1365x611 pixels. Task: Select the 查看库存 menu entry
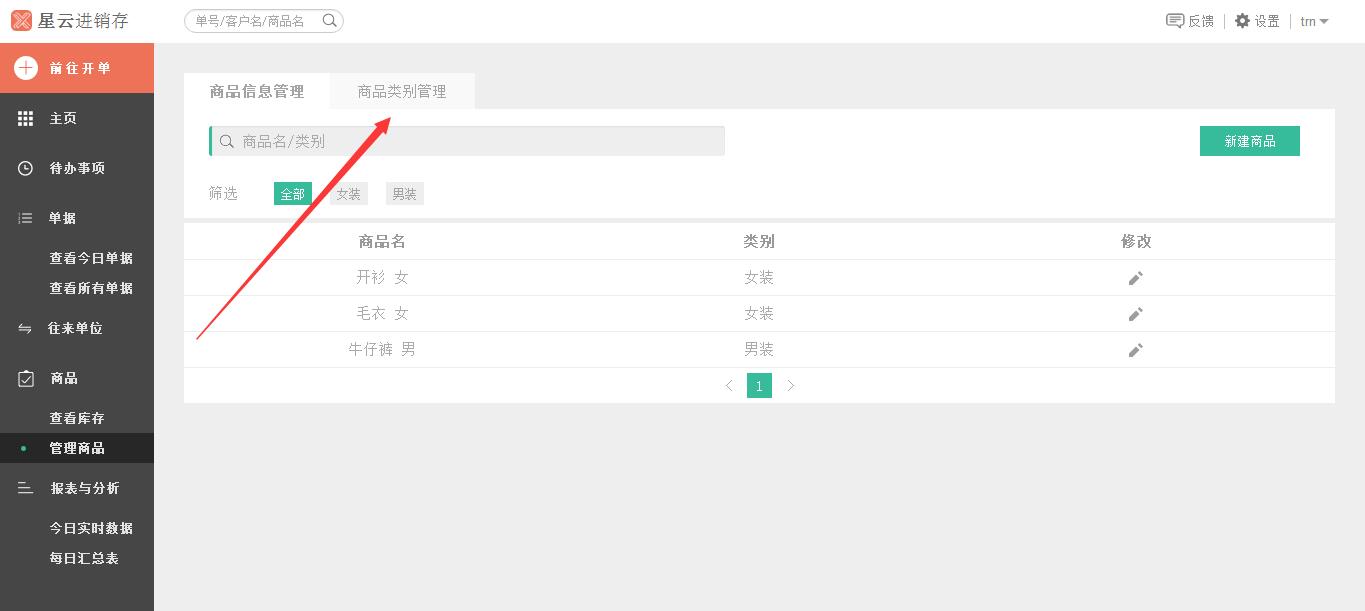coord(76,418)
